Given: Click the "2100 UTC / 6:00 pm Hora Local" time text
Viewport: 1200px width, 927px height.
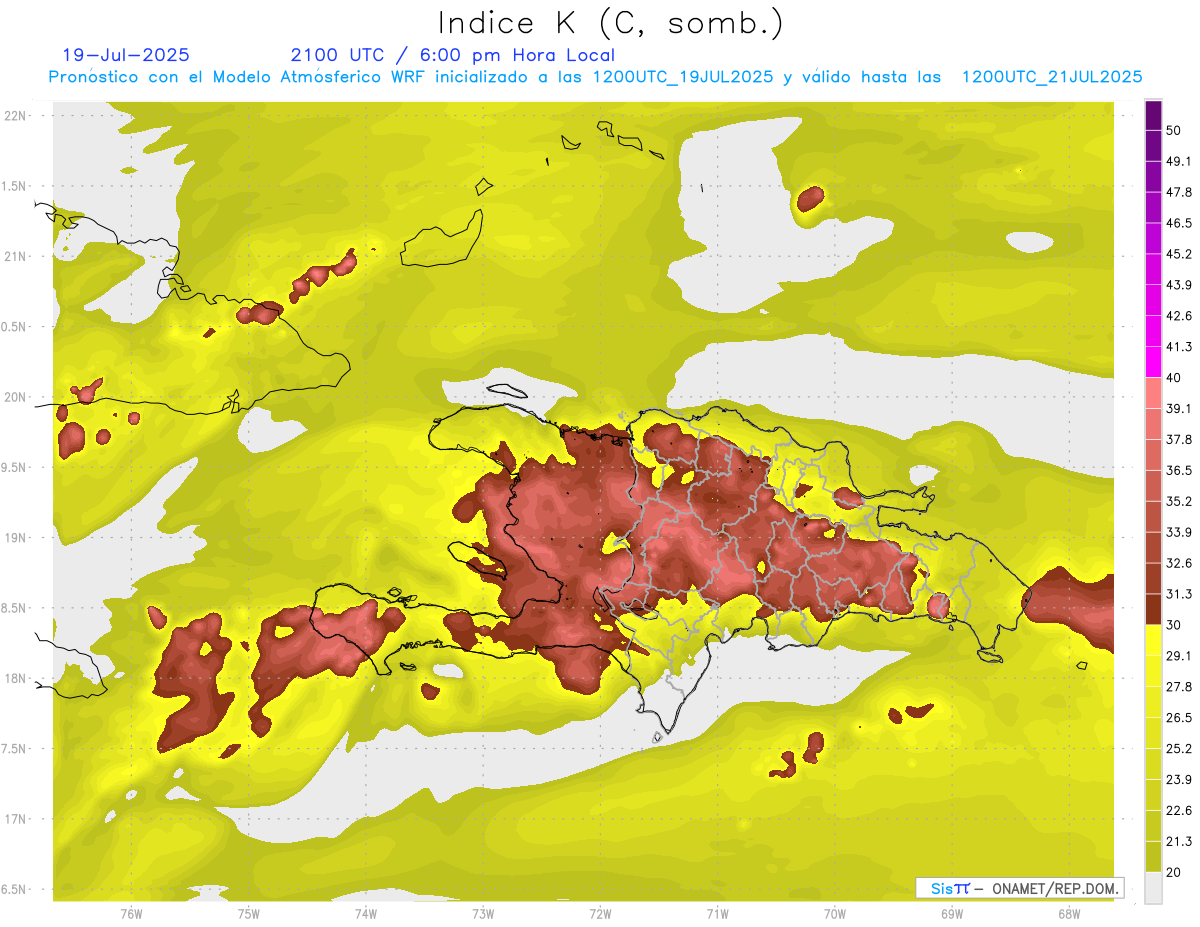Looking at the screenshot, I should (x=452, y=55).
